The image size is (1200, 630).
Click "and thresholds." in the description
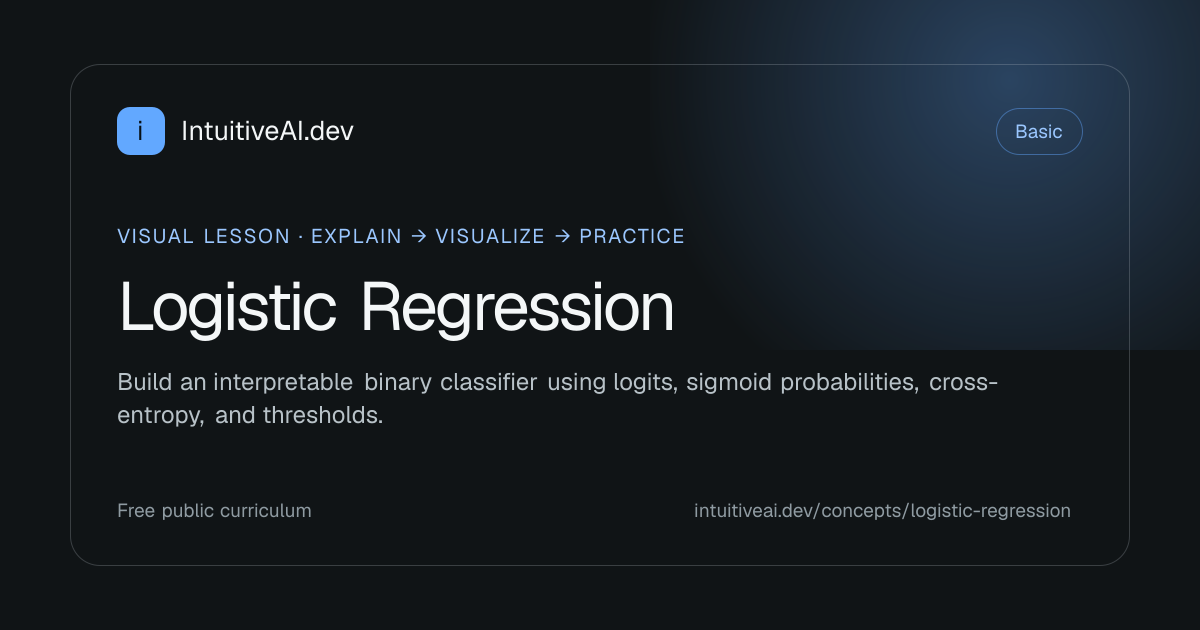point(299,416)
